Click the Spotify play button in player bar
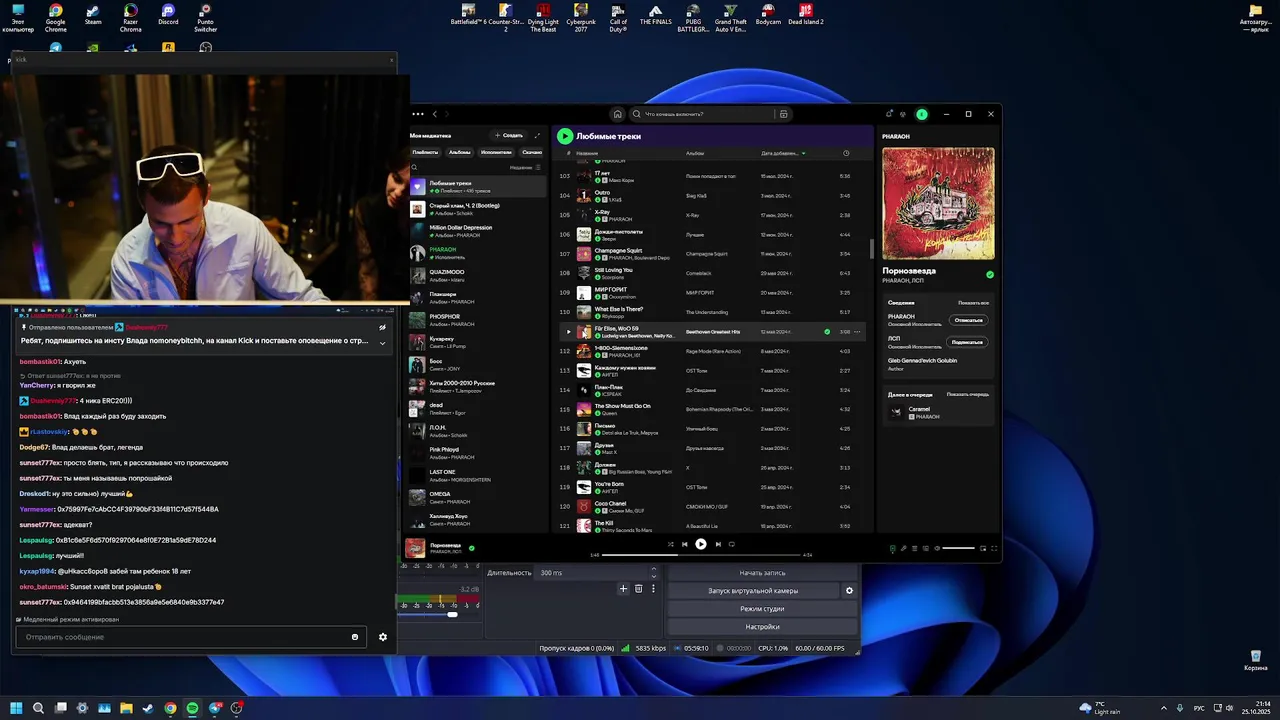 [701, 544]
